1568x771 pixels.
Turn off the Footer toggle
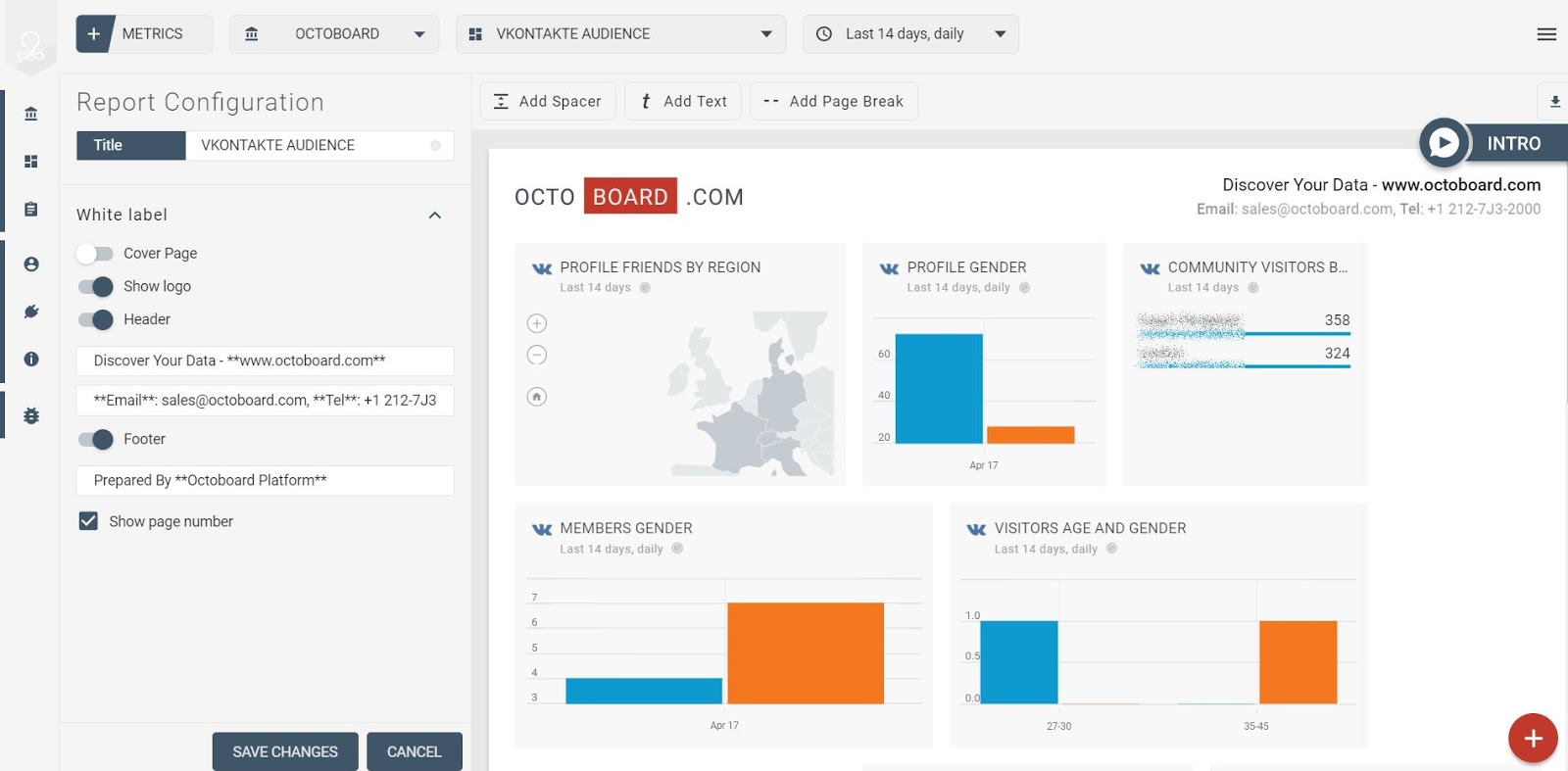tap(95, 439)
